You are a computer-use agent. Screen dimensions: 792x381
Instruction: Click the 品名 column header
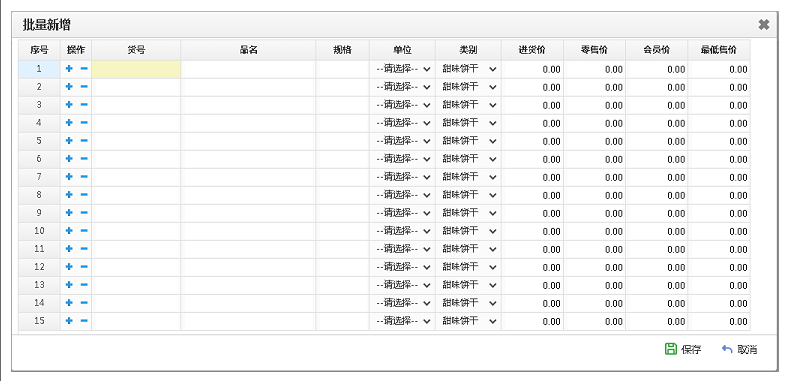(249, 50)
